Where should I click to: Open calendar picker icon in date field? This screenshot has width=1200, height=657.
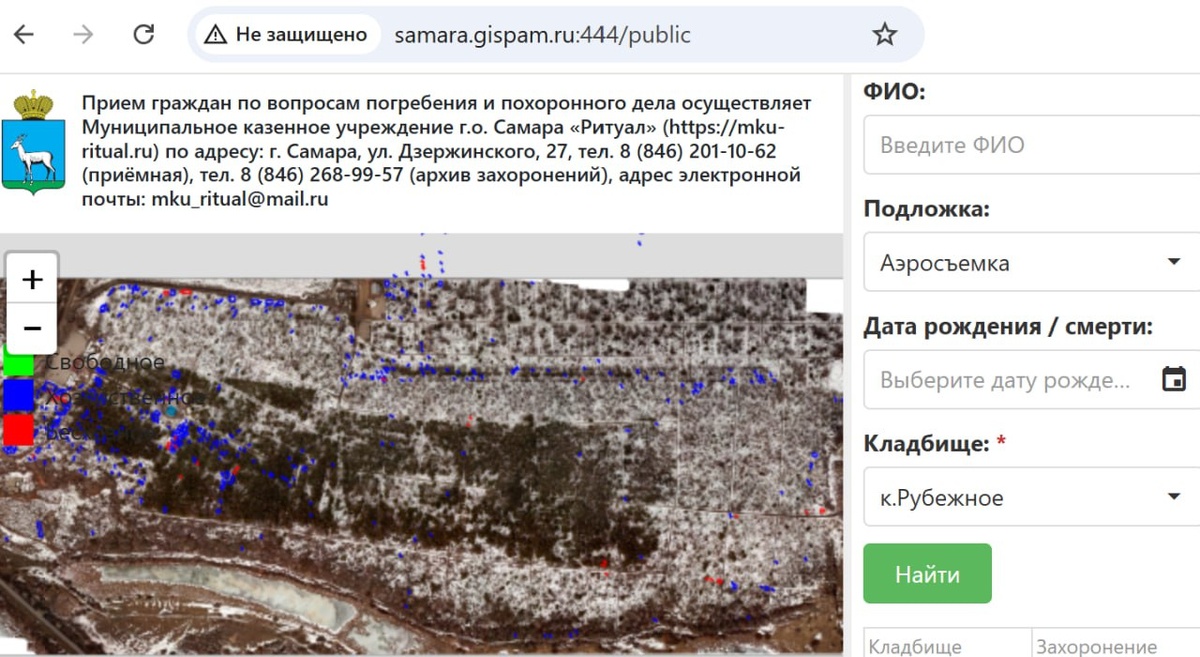click(1174, 379)
